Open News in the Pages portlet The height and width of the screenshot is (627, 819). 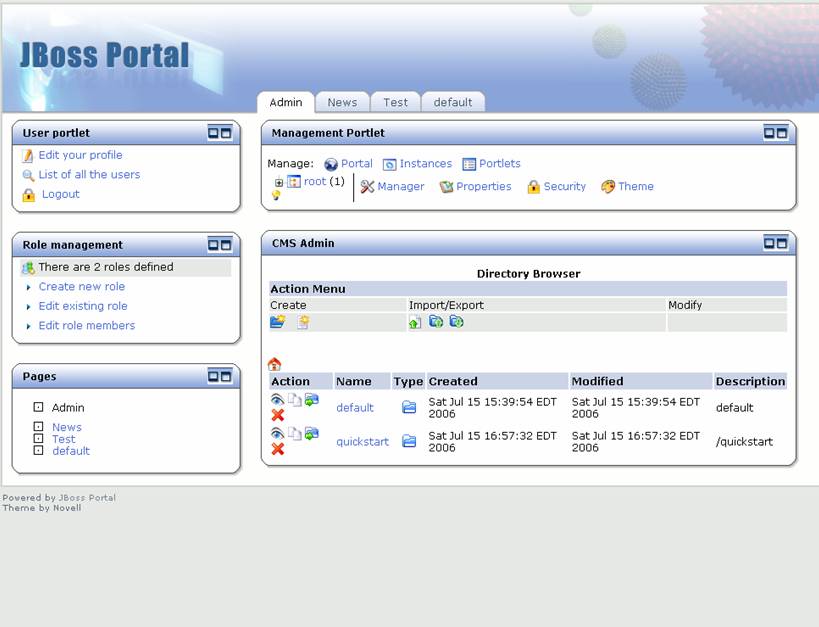tap(67, 427)
